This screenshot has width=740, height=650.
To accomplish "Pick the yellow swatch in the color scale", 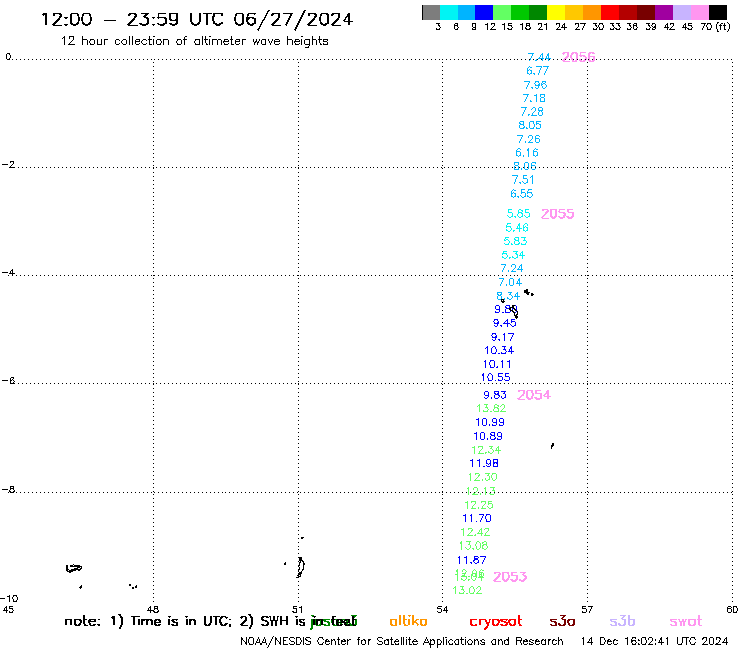I will (556, 12).
